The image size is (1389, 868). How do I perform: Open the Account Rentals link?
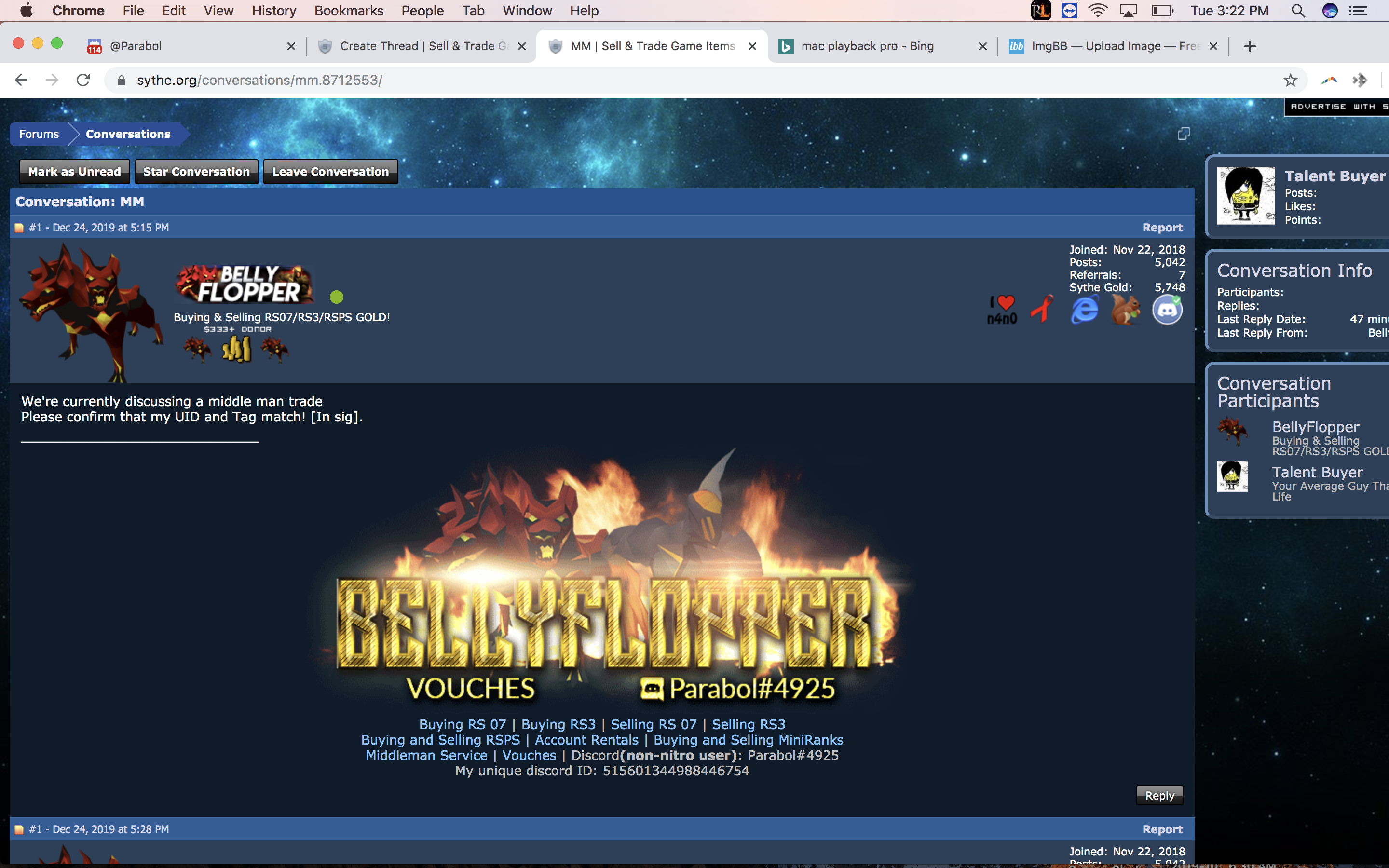point(586,740)
